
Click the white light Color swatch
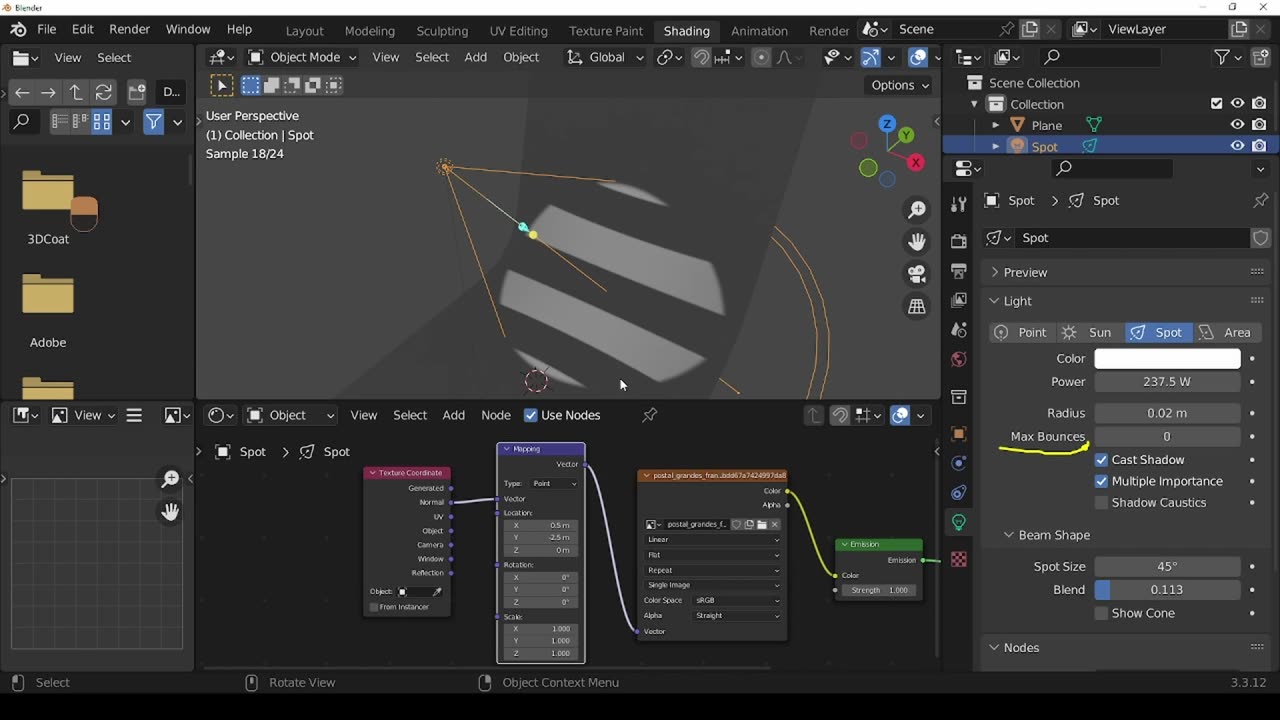1167,358
